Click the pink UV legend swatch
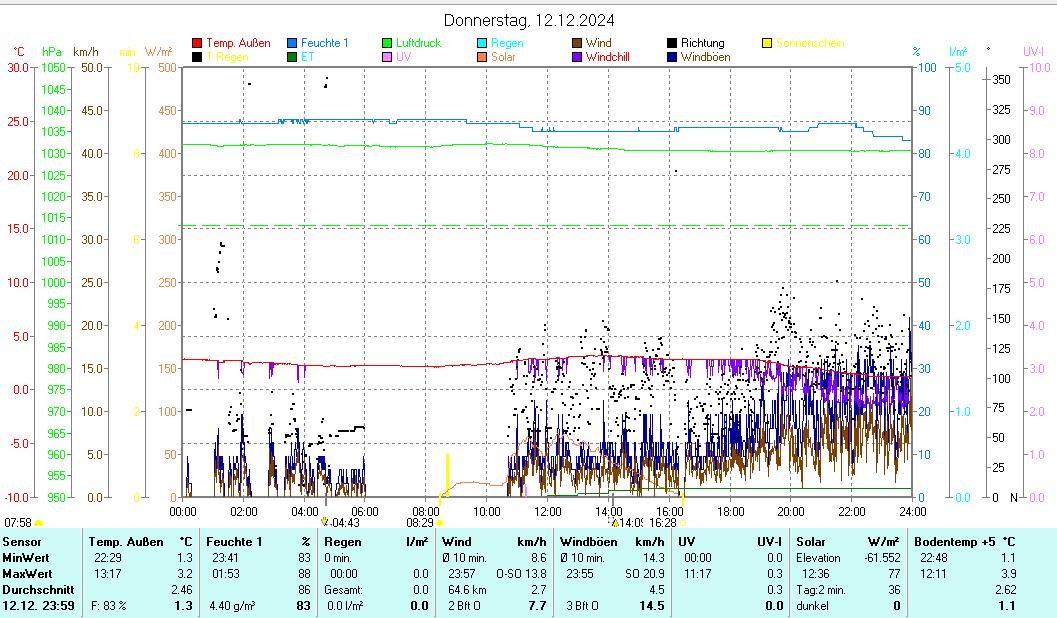 tap(387, 58)
